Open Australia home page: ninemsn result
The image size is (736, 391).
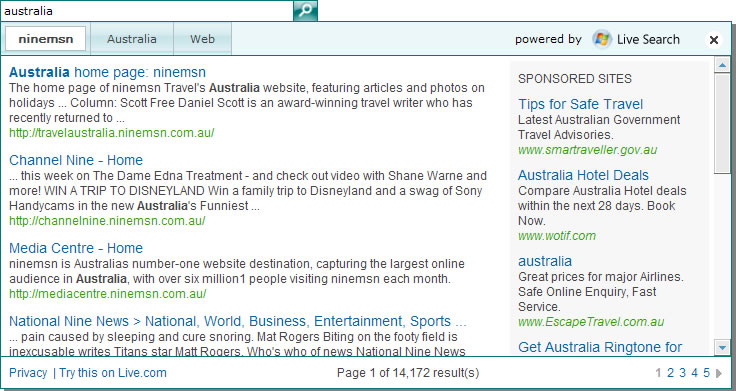(x=107, y=72)
